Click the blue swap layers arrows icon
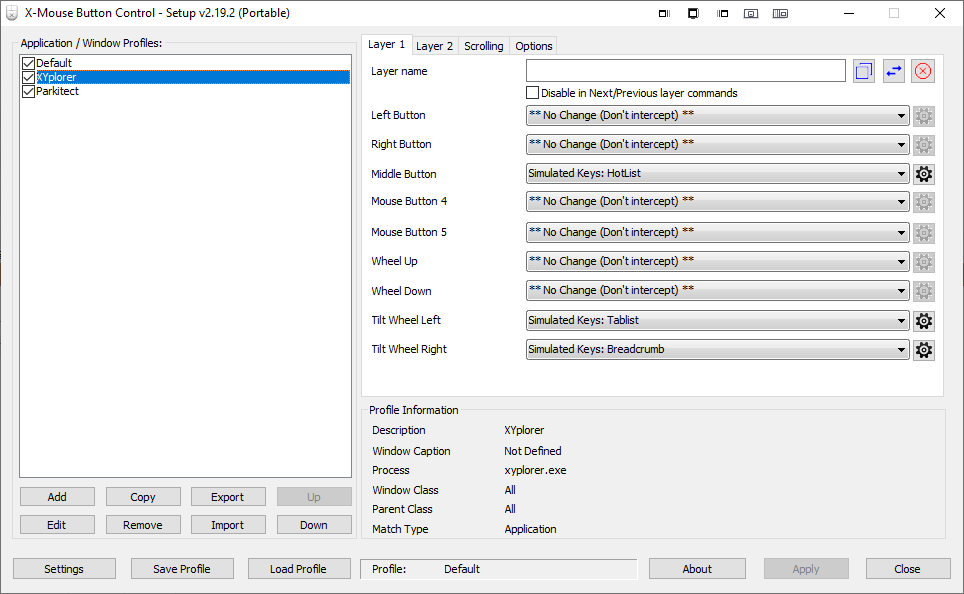The width and height of the screenshot is (964, 594). click(x=893, y=71)
